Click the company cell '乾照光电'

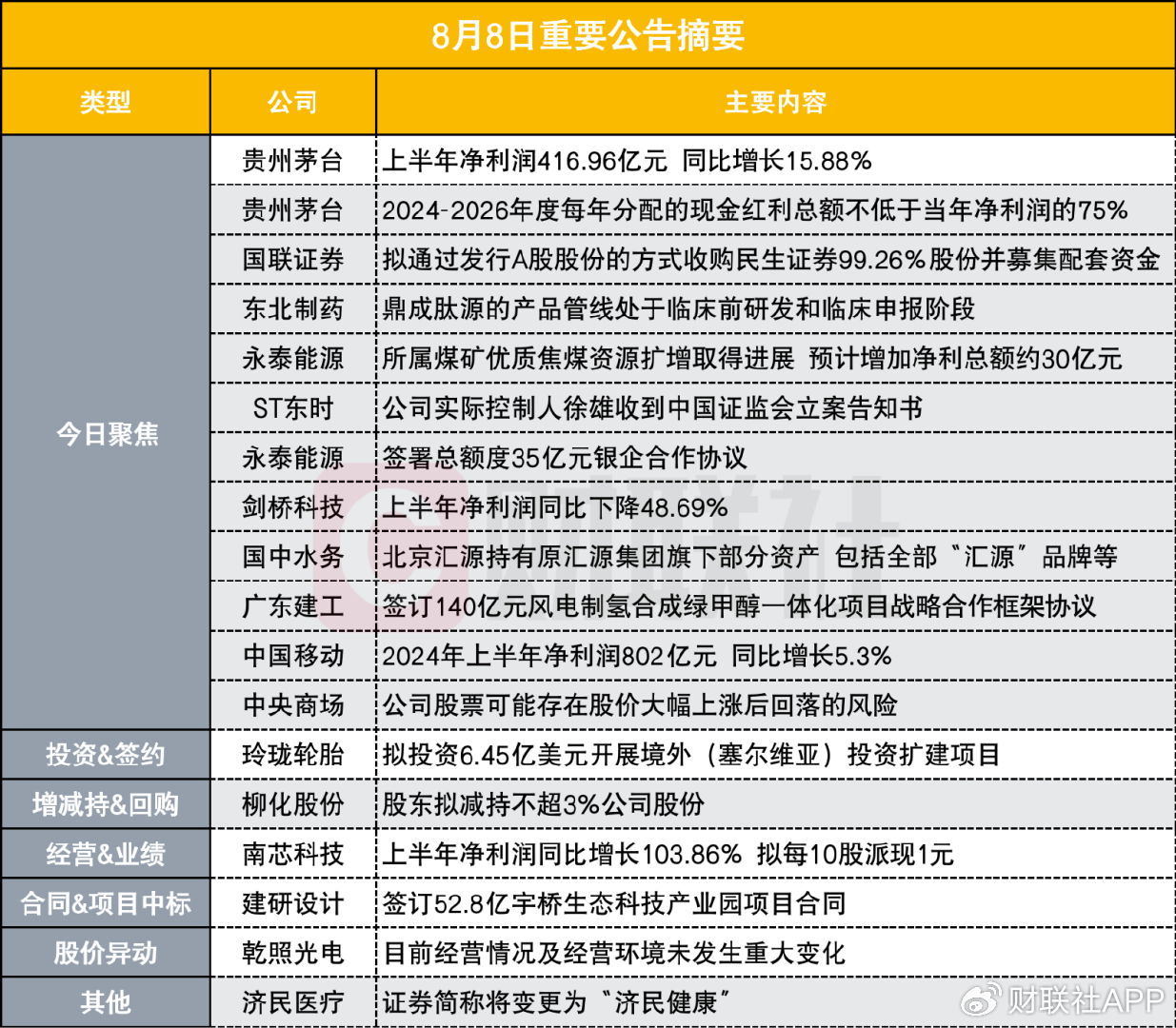pos(292,953)
